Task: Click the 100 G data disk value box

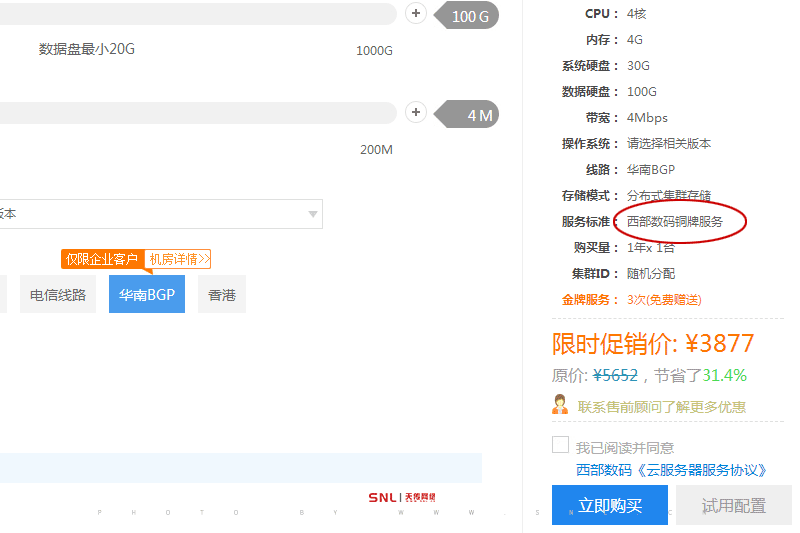Action: click(472, 16)
